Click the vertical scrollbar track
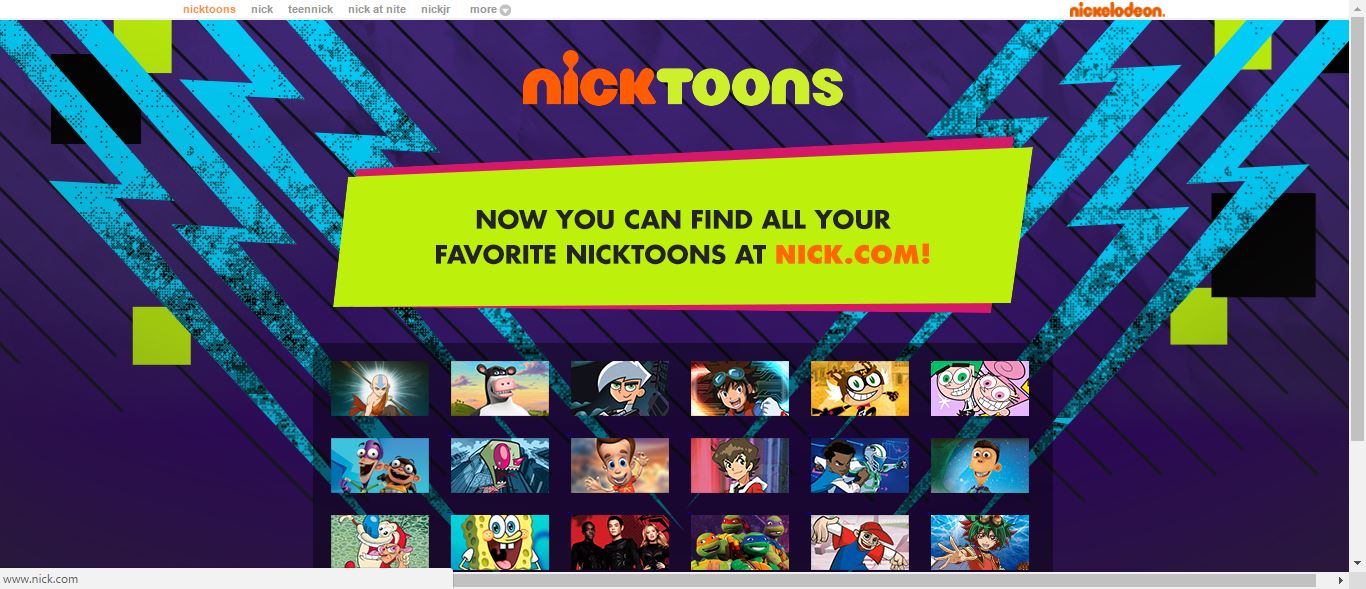Viewport: 1366px width, 589px height. [1357, 500]
